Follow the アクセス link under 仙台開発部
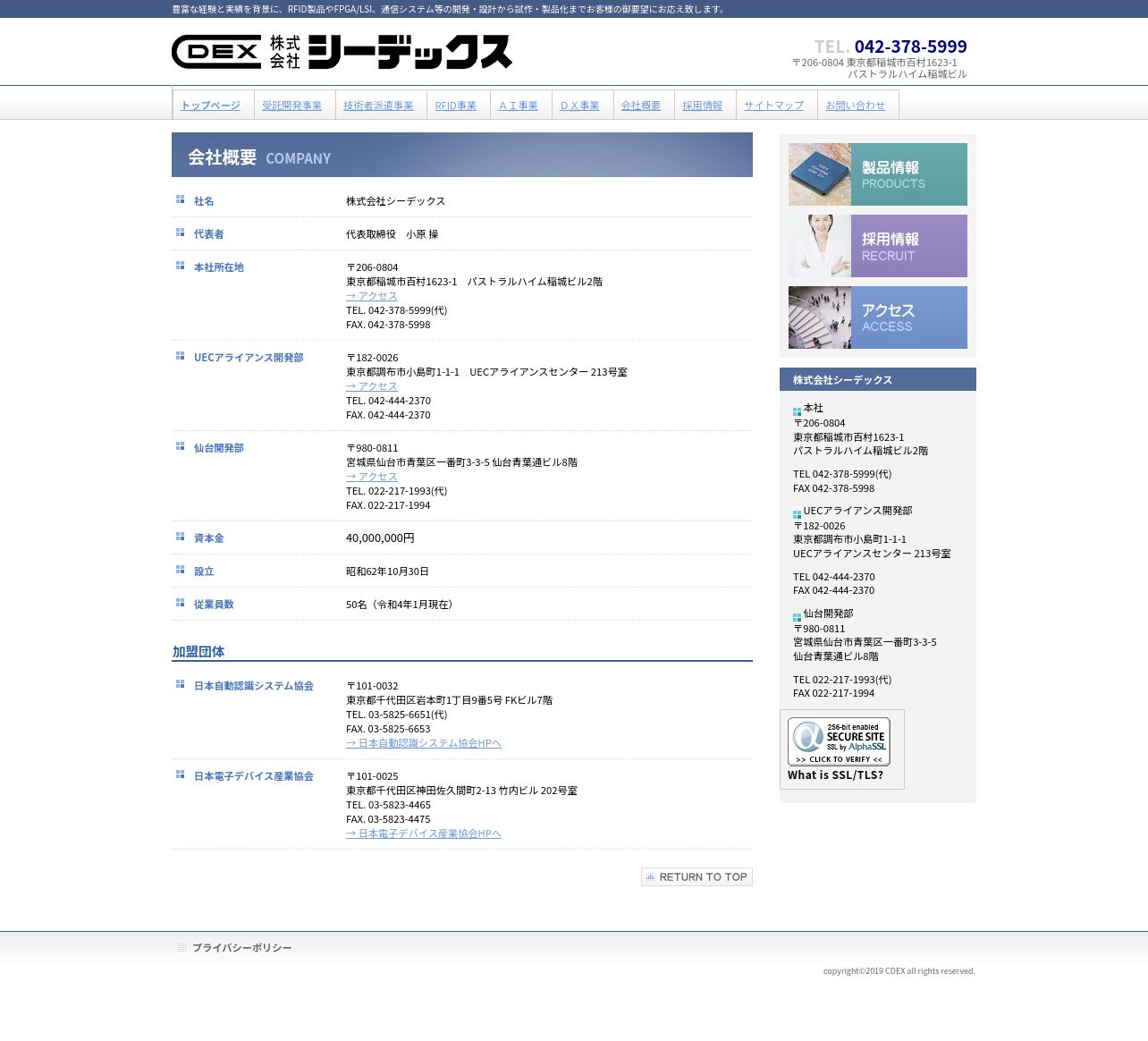Screen dimensions: 1148x1041 click(x=372, y=477)
